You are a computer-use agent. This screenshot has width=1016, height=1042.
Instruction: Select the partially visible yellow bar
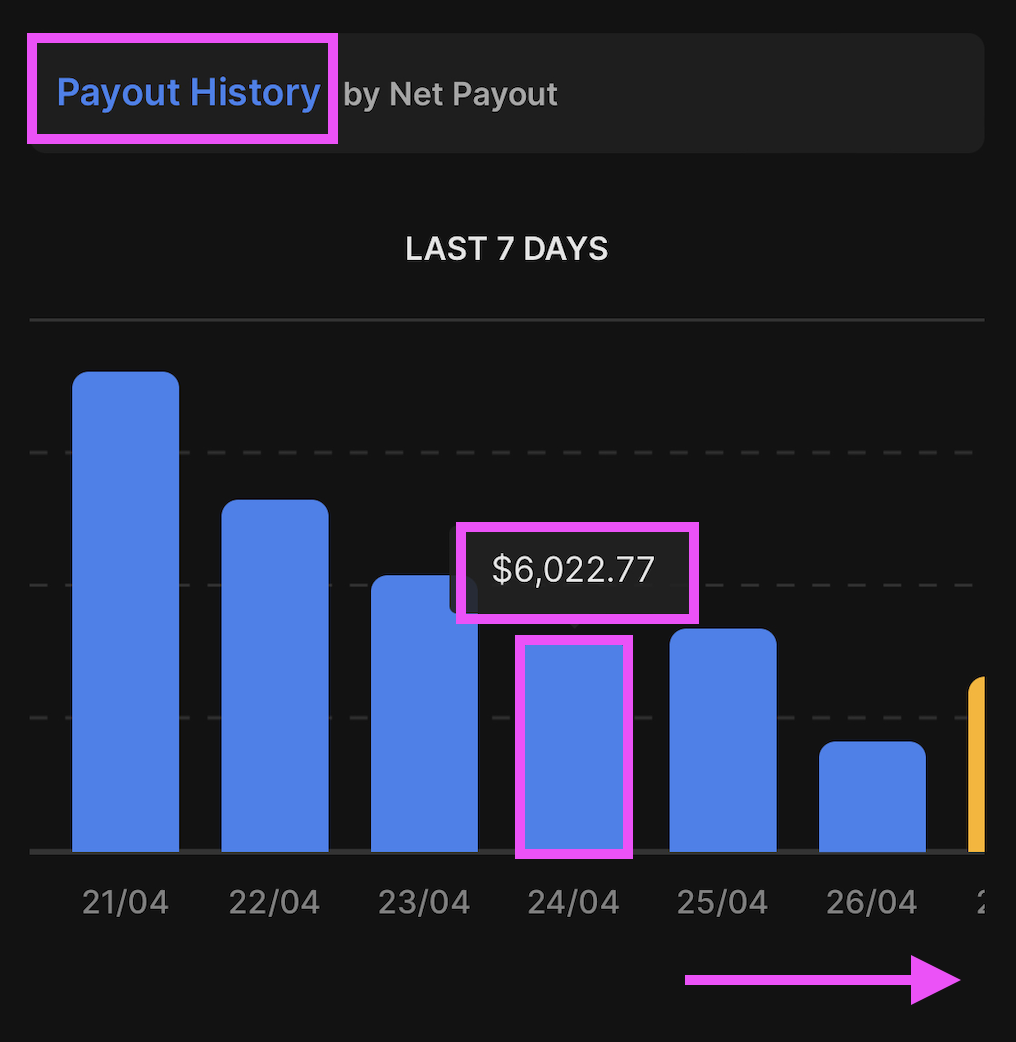[977, 765]
